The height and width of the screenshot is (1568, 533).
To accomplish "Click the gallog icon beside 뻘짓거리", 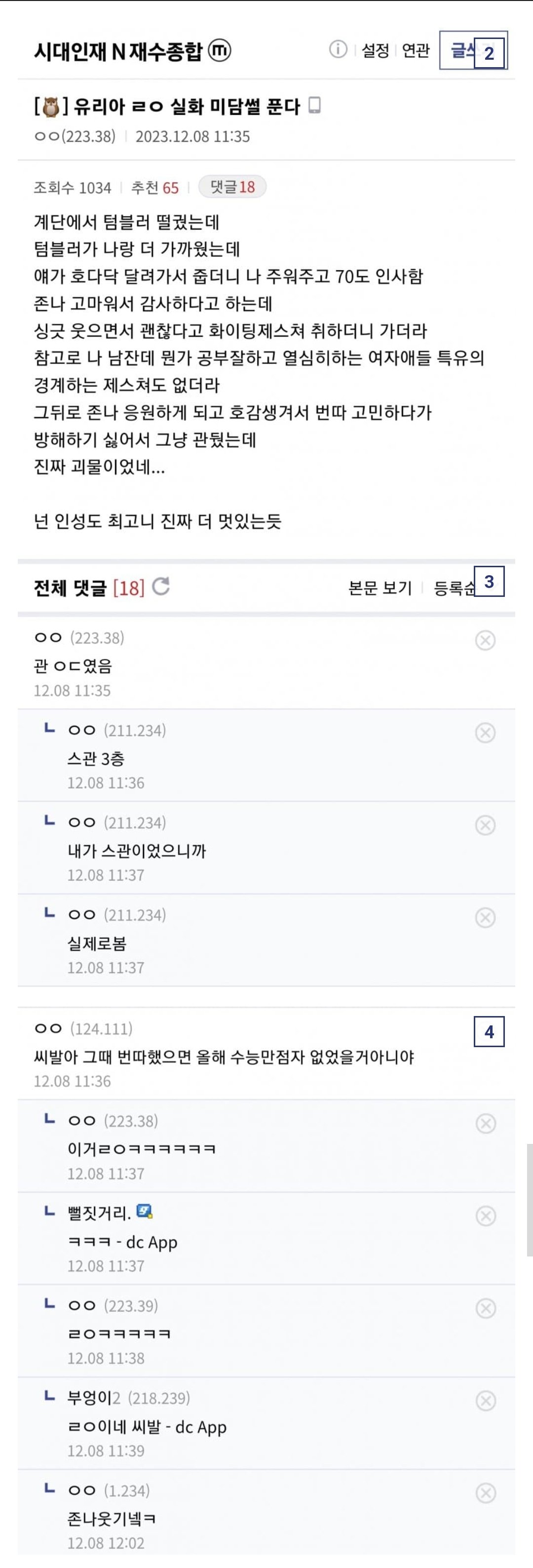I will [144, 1212].
